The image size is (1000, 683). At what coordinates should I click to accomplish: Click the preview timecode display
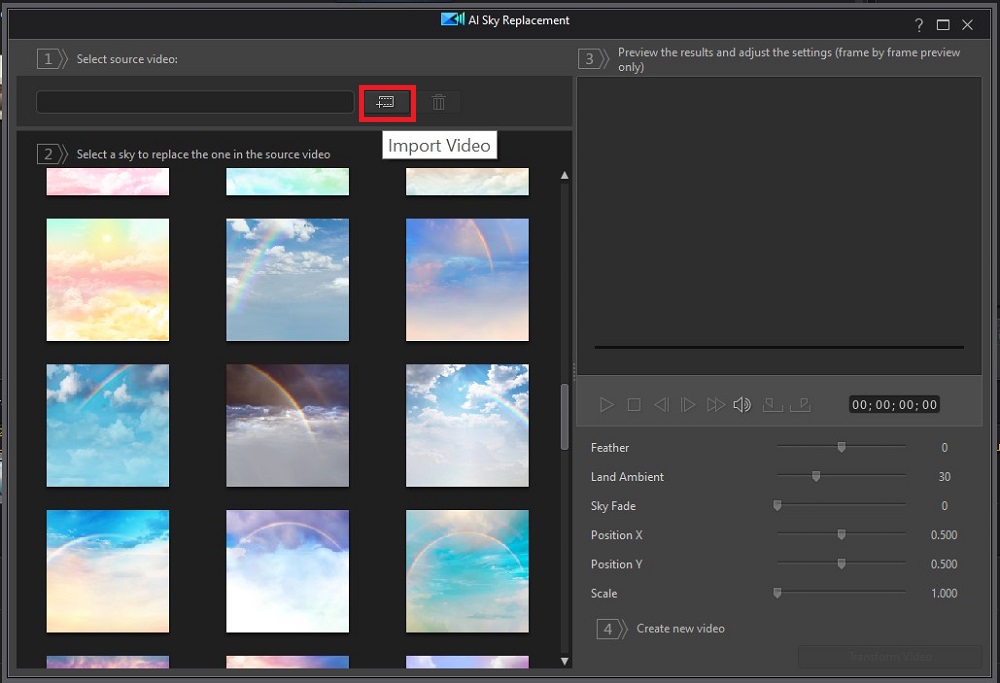tap(894, 405)
